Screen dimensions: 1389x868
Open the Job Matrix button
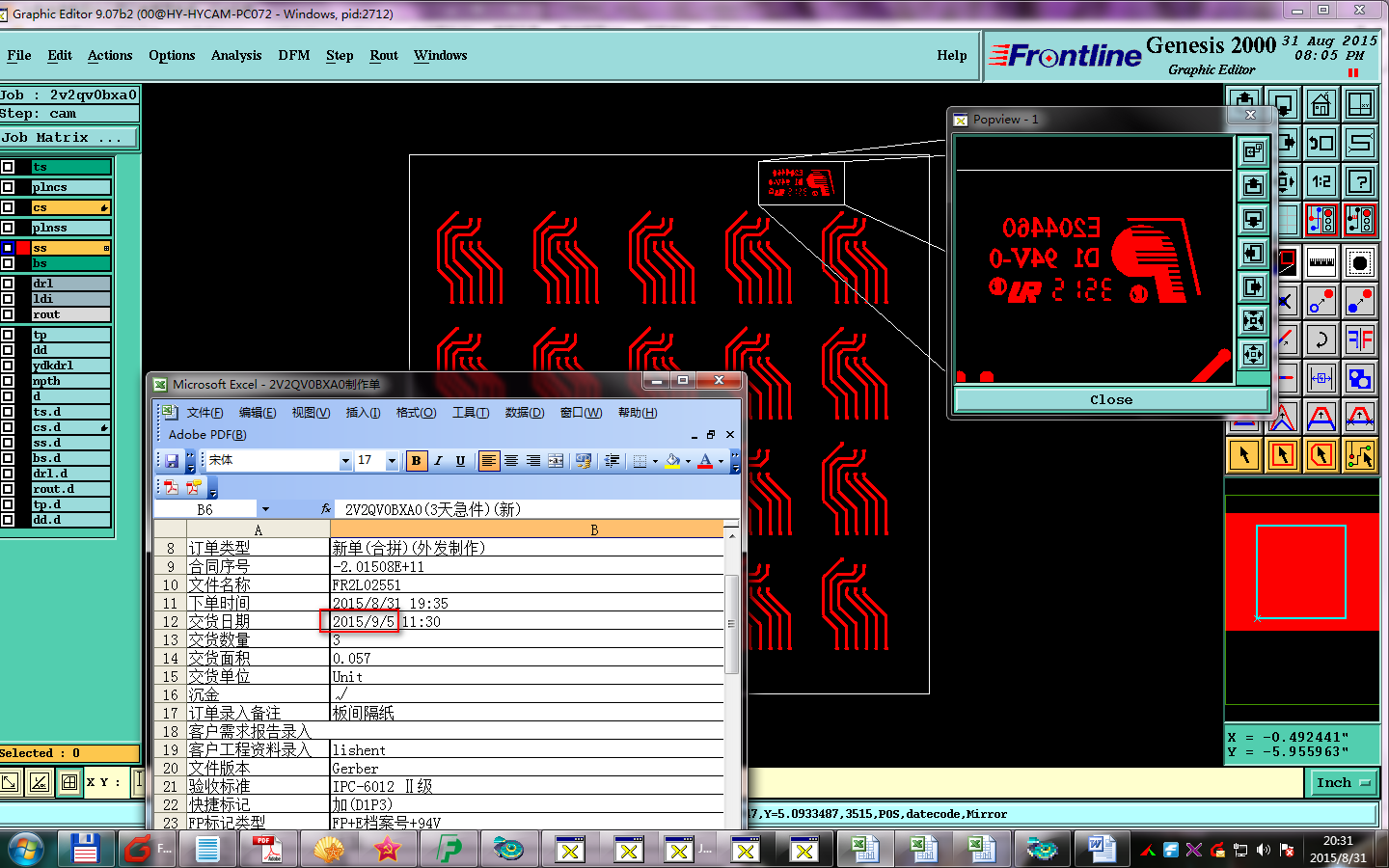click(68, 138)
